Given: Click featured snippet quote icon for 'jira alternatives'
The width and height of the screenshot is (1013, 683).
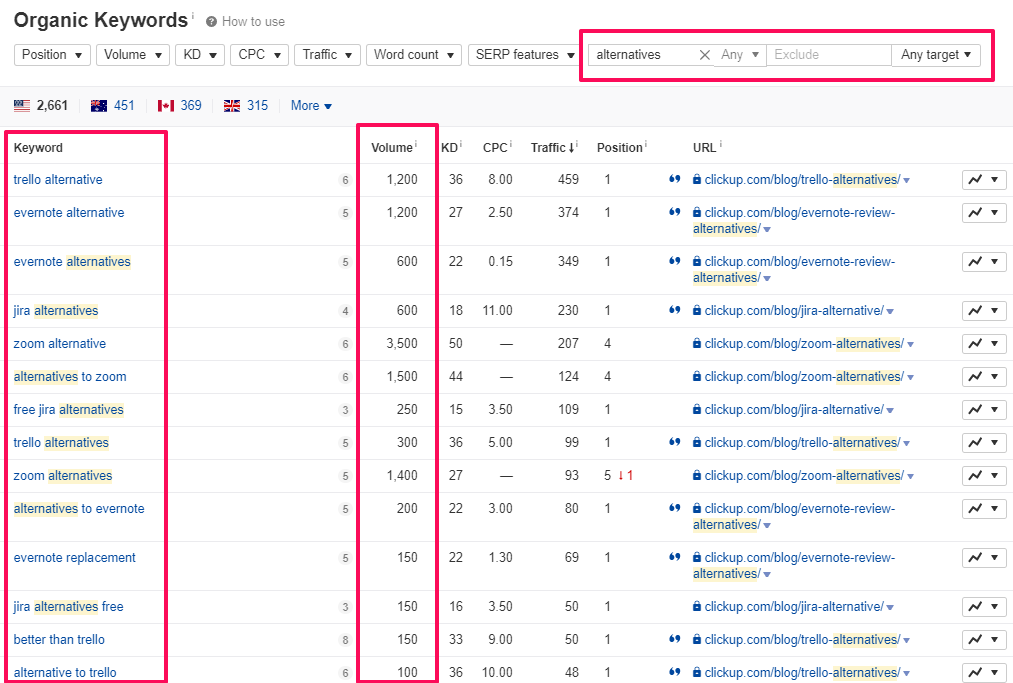Looking at the screenshot, I should [x=675, y=311].
